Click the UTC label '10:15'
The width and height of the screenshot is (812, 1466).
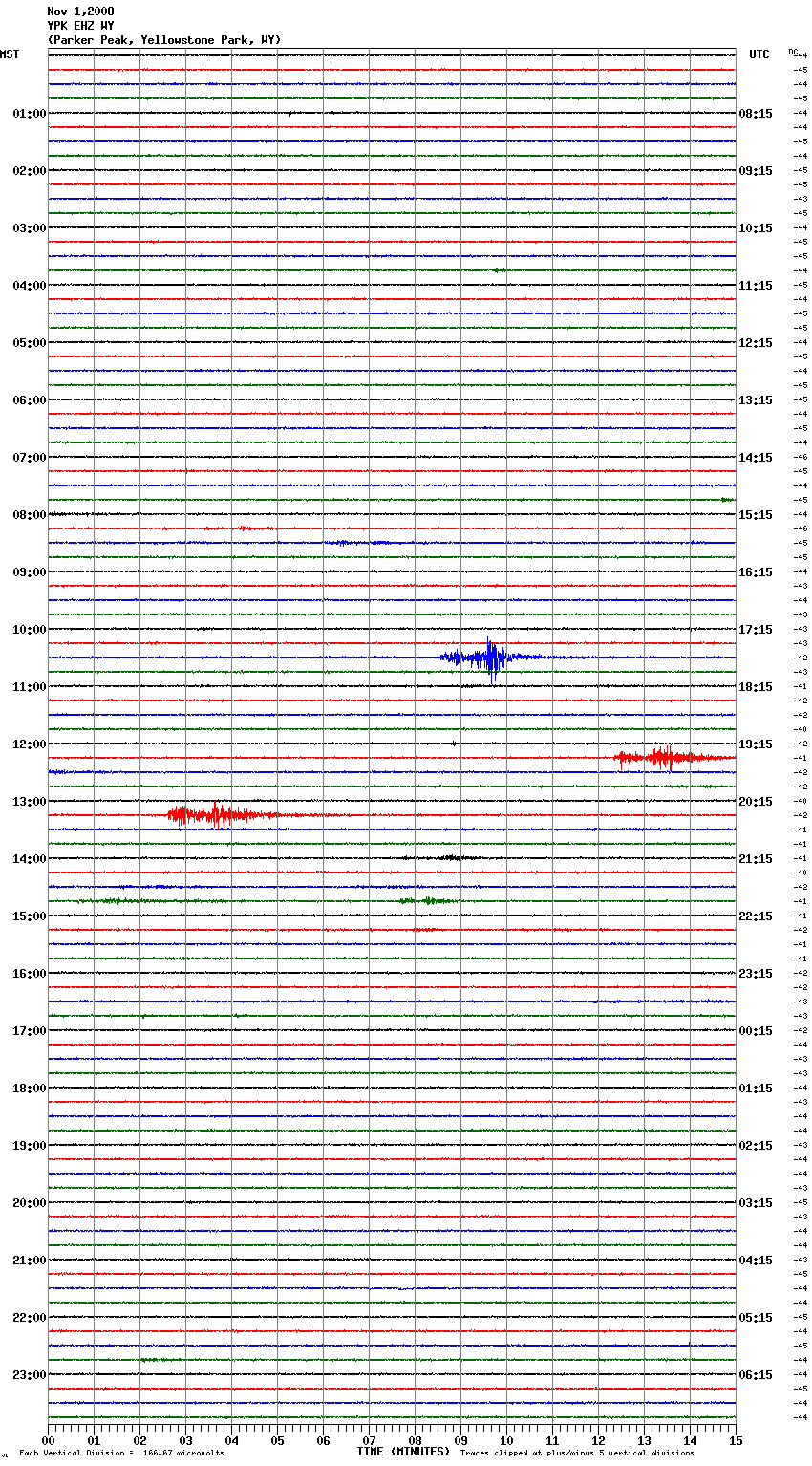[756, 228]
